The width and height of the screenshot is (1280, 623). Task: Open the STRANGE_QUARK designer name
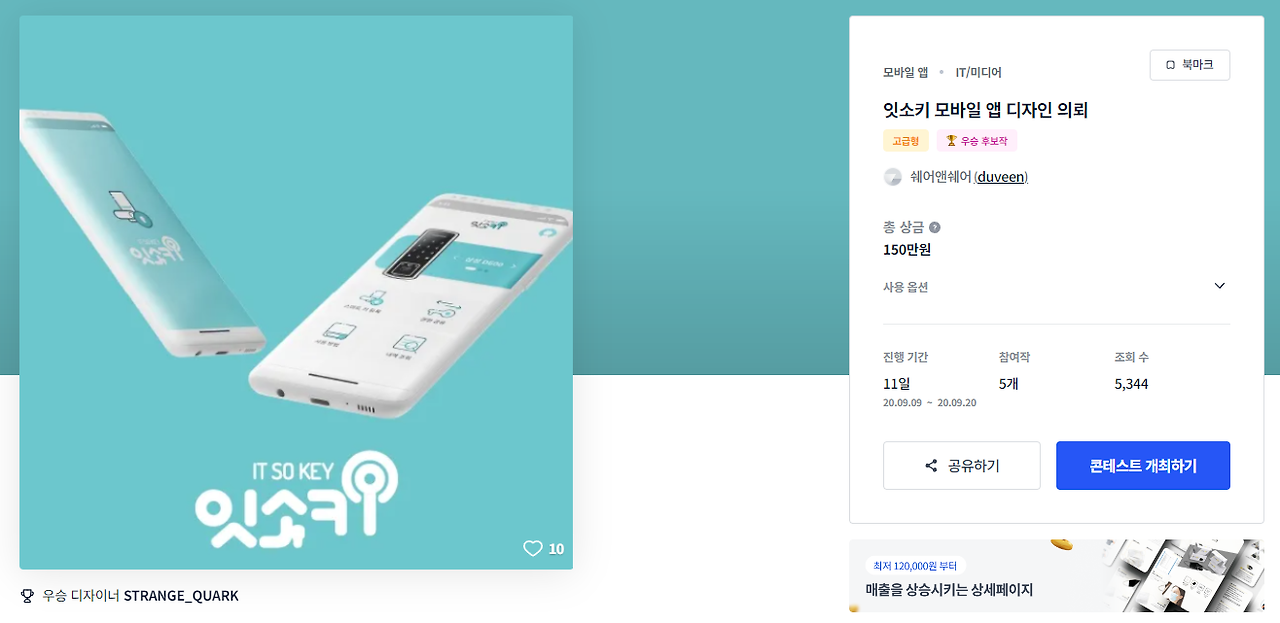tap(181, 596)
